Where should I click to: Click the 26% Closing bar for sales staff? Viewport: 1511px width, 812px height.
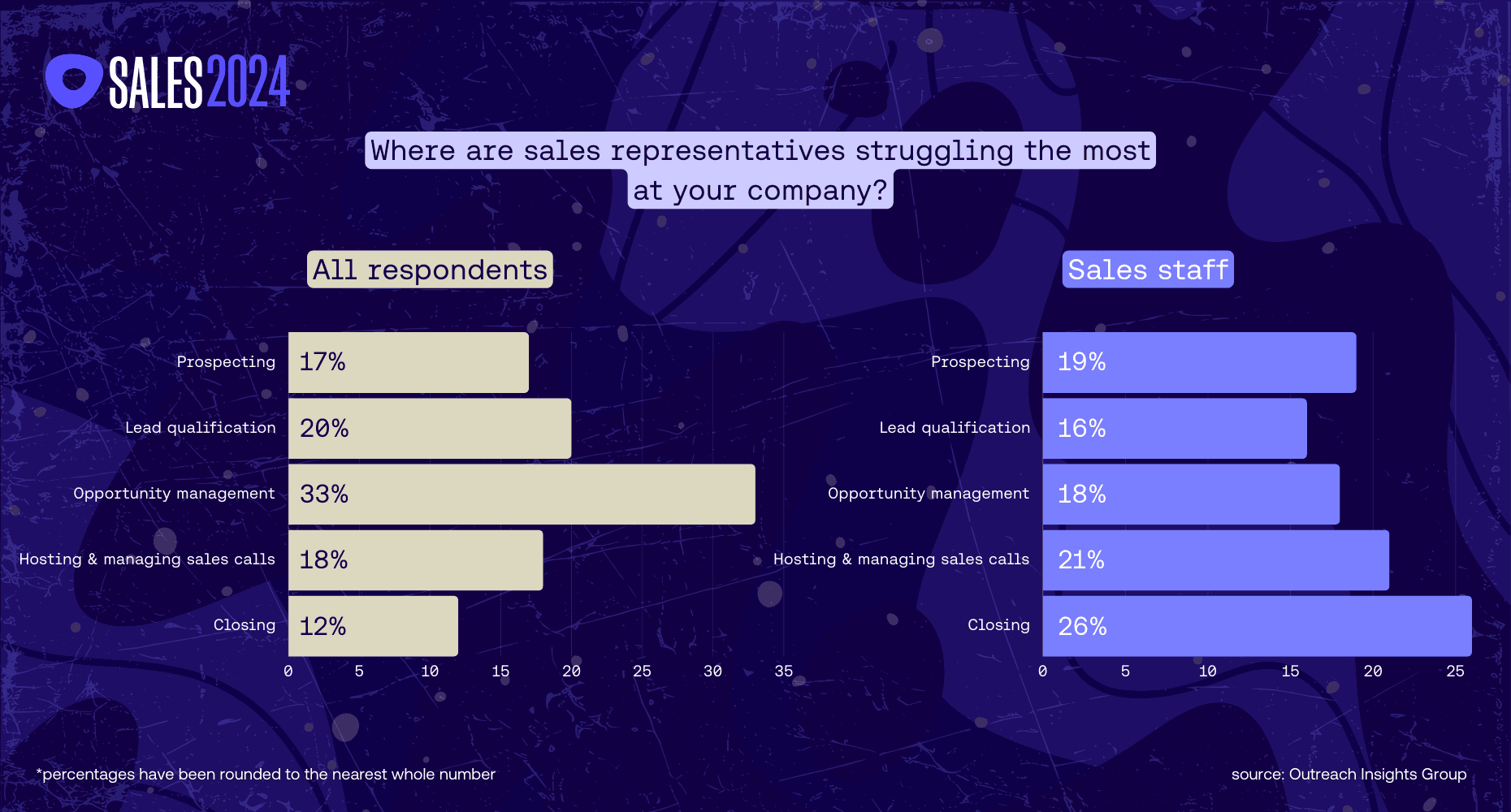coord(1257,626)
